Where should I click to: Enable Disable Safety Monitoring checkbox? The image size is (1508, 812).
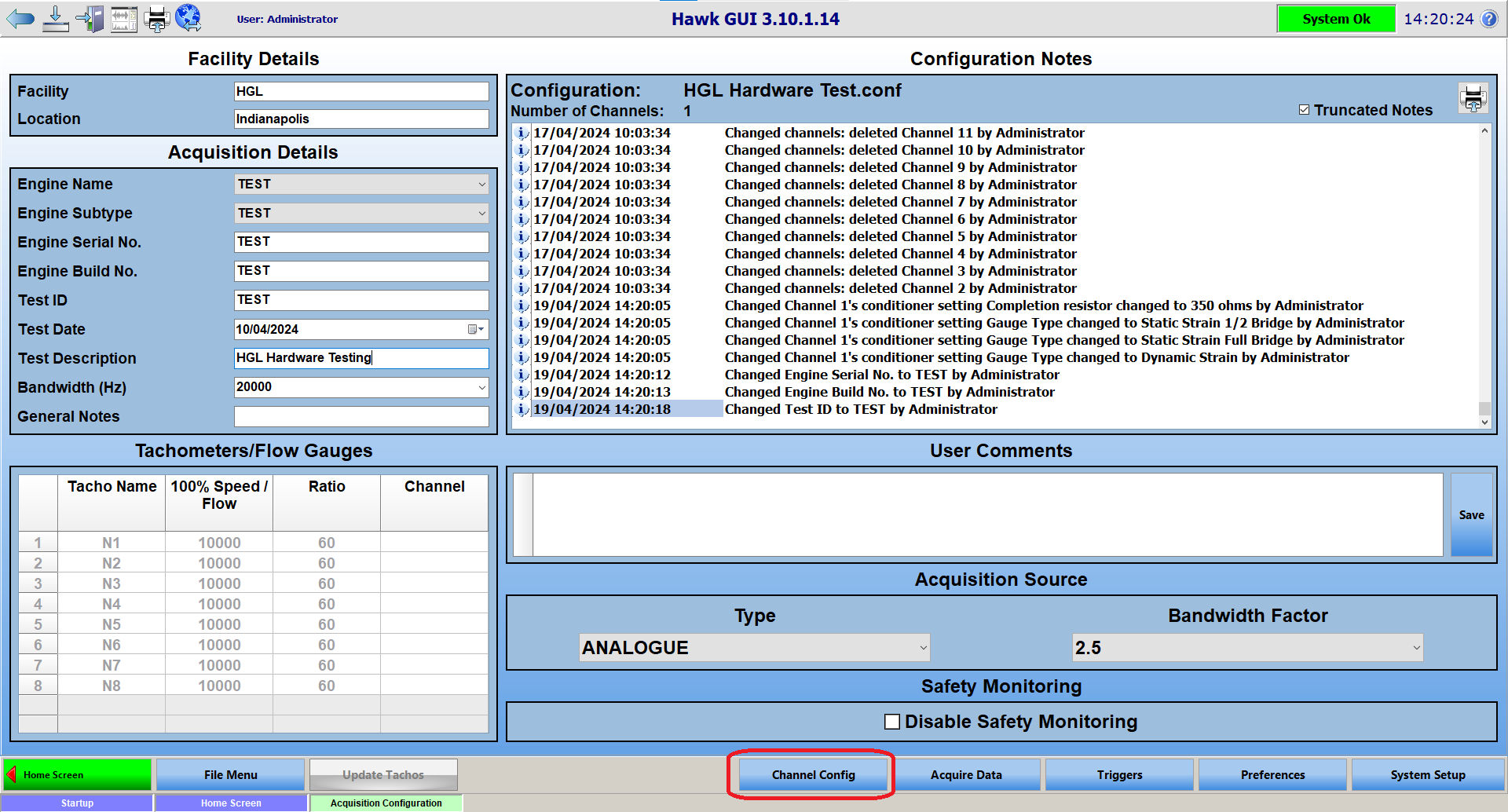pyautogui.click(x=892, y=722)
